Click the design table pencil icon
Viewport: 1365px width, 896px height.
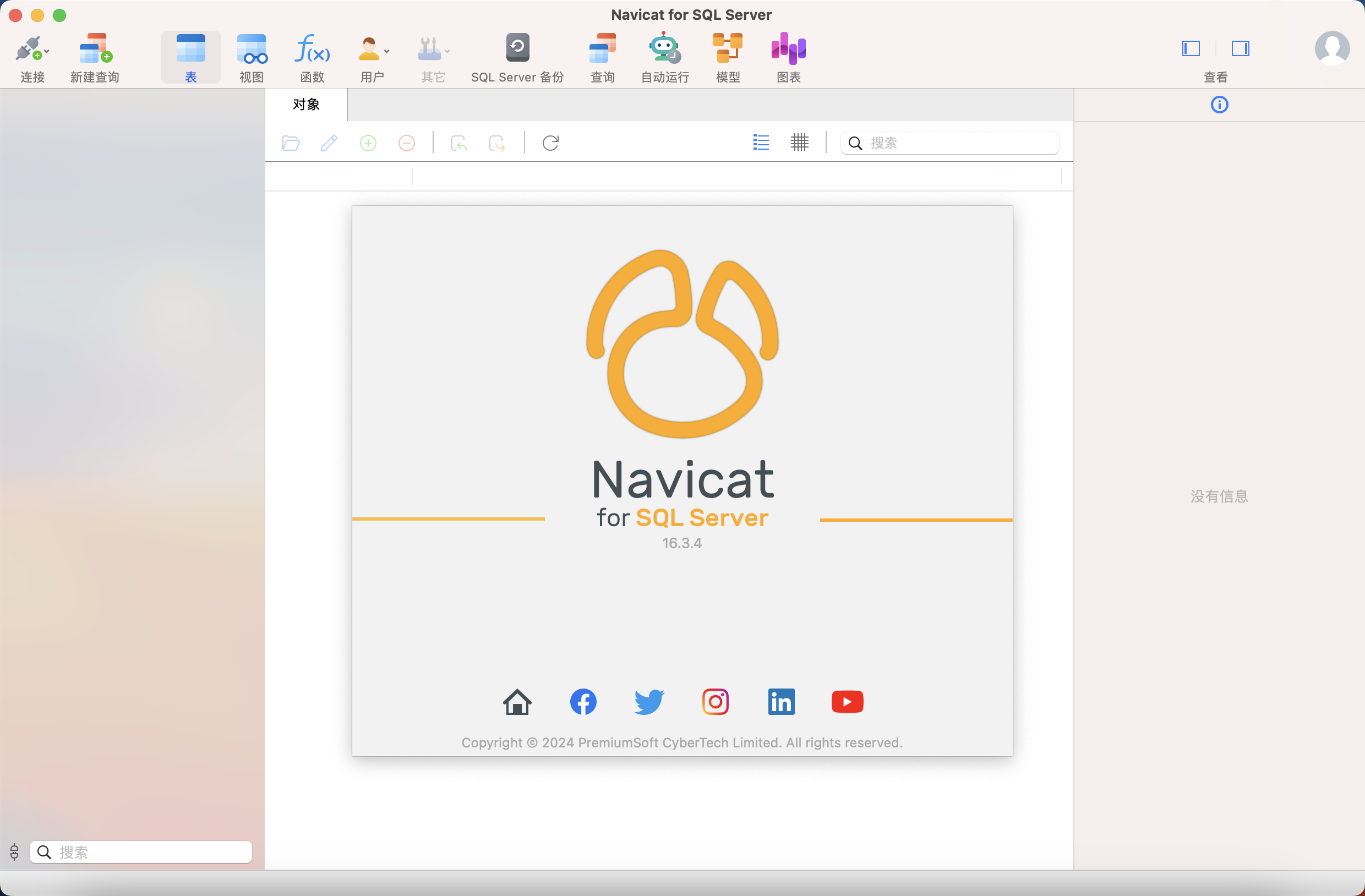(329, 143)
